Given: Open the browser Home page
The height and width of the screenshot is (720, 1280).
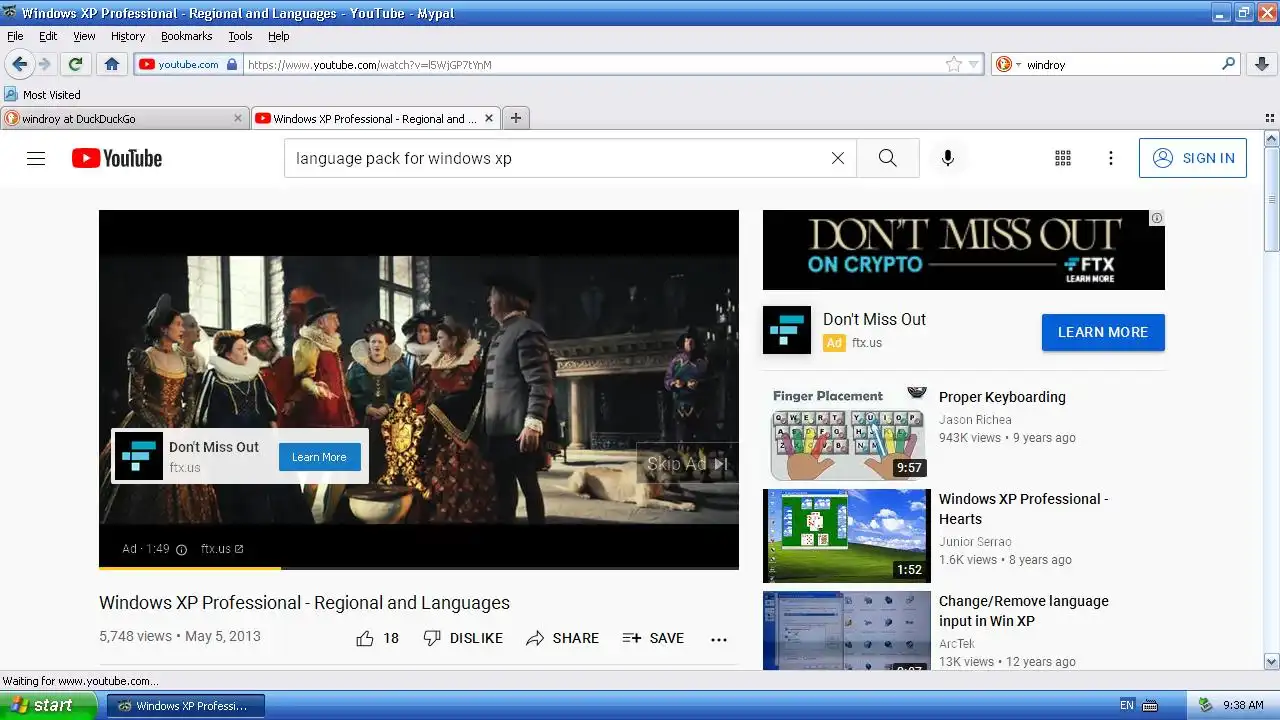Looking at the screenshot, I should click(x=112, y=64).
